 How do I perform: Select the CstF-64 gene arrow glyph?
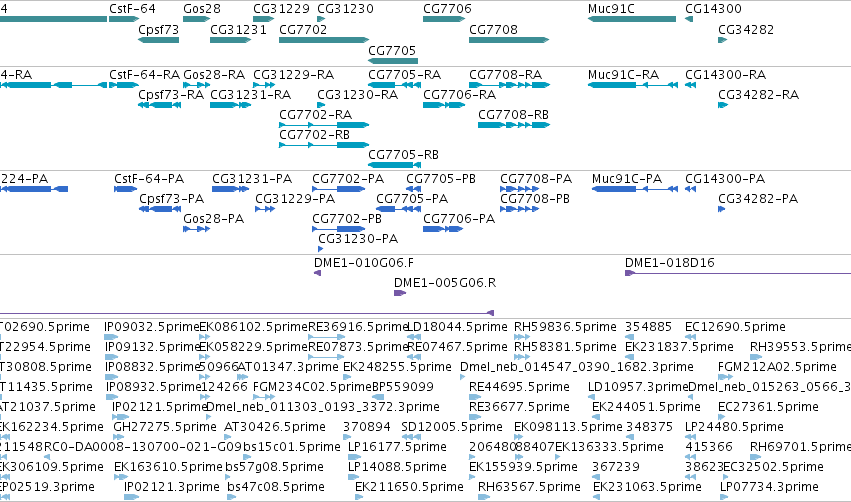[x=124, y=19]
